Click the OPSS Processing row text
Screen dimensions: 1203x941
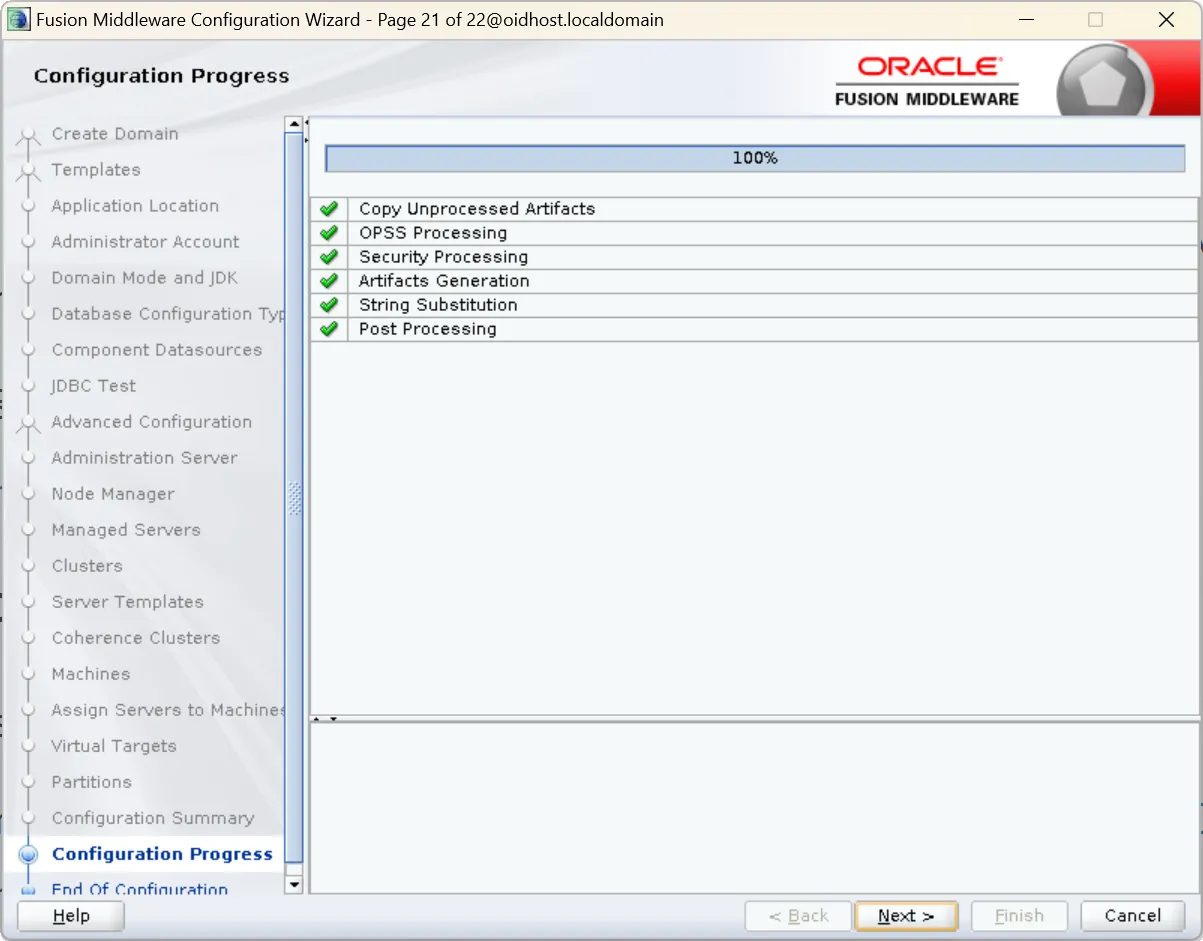[433, 233]
